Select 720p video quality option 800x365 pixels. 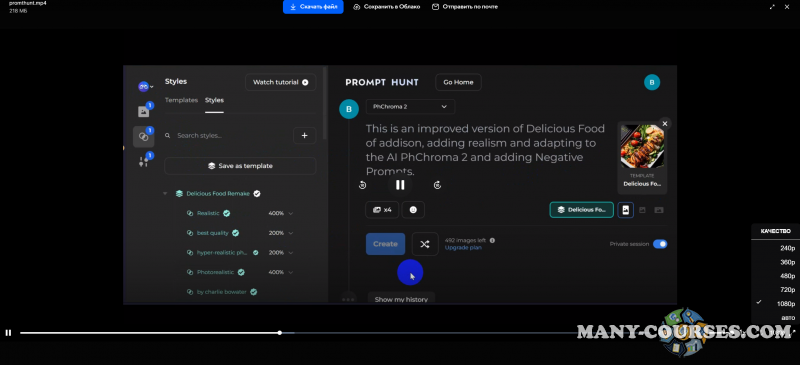[x=787, y=290]
